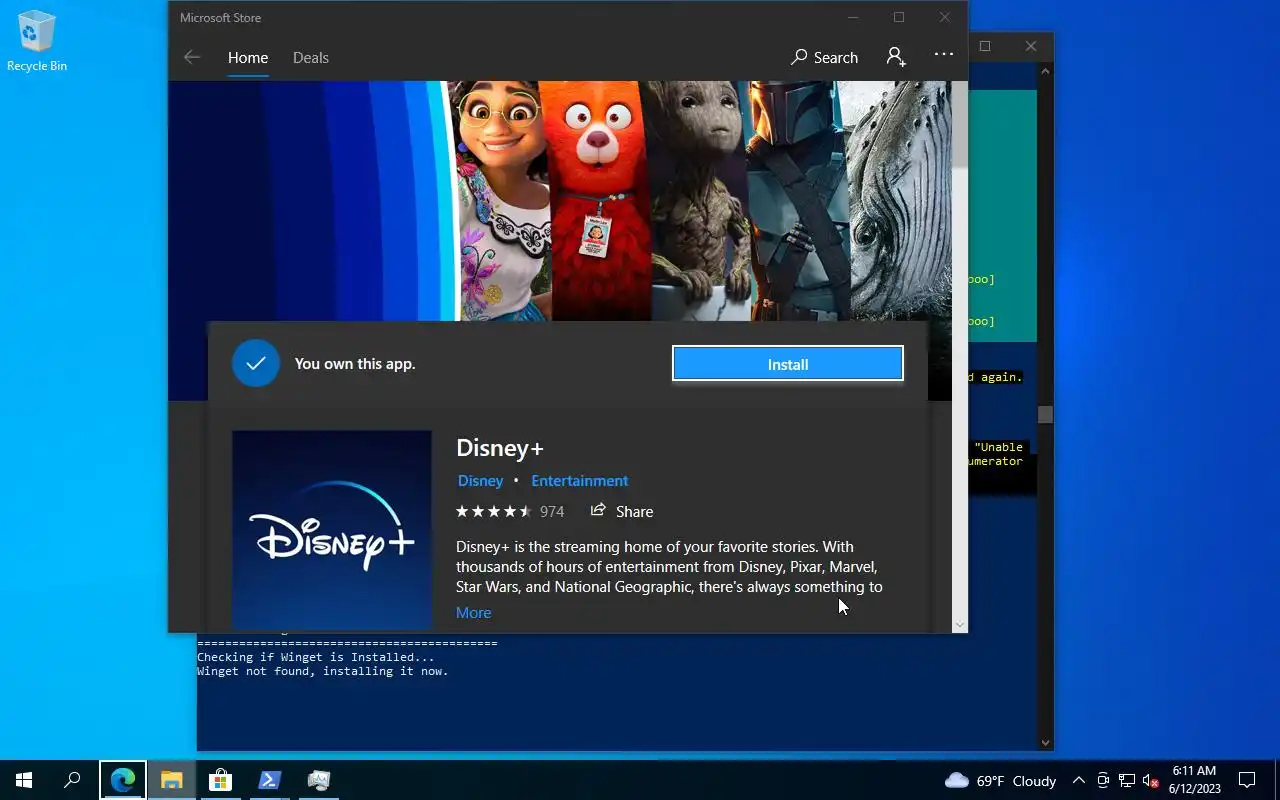Click the blue checkmark ownership icon
The width and height of the screenshot is (1280, 800).
[x=256, y=363]
